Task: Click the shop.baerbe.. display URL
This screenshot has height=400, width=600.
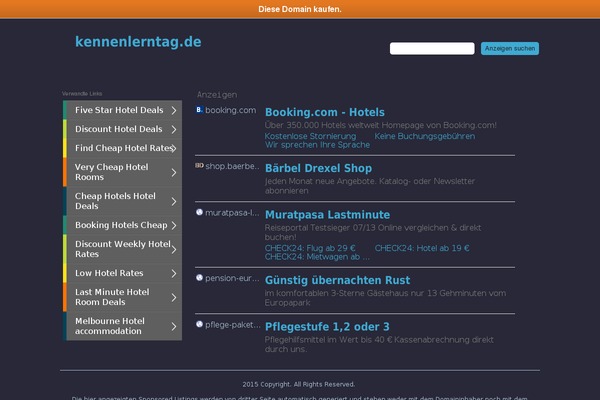Action: tap(232, 166)
